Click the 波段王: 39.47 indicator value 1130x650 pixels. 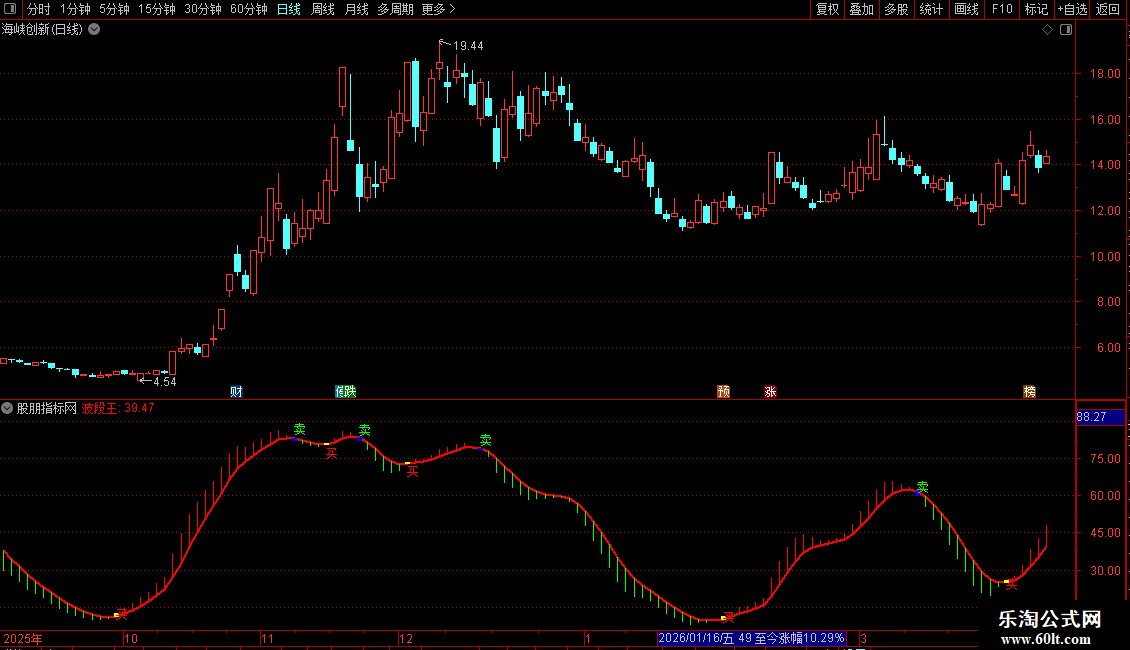pos(118,408)
